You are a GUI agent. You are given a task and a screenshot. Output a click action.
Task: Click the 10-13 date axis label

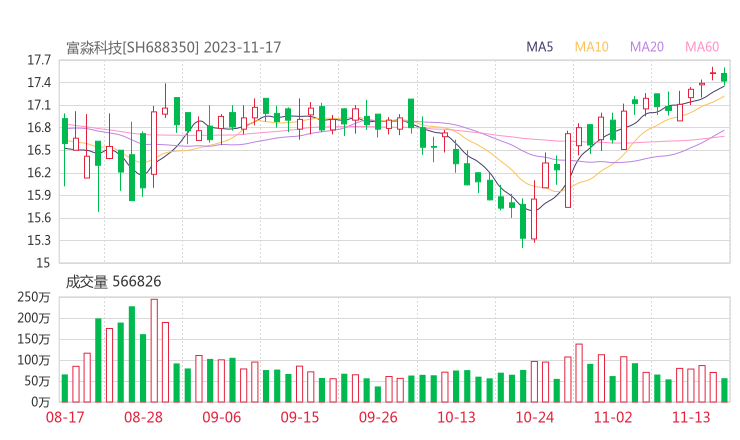[456, 417]
